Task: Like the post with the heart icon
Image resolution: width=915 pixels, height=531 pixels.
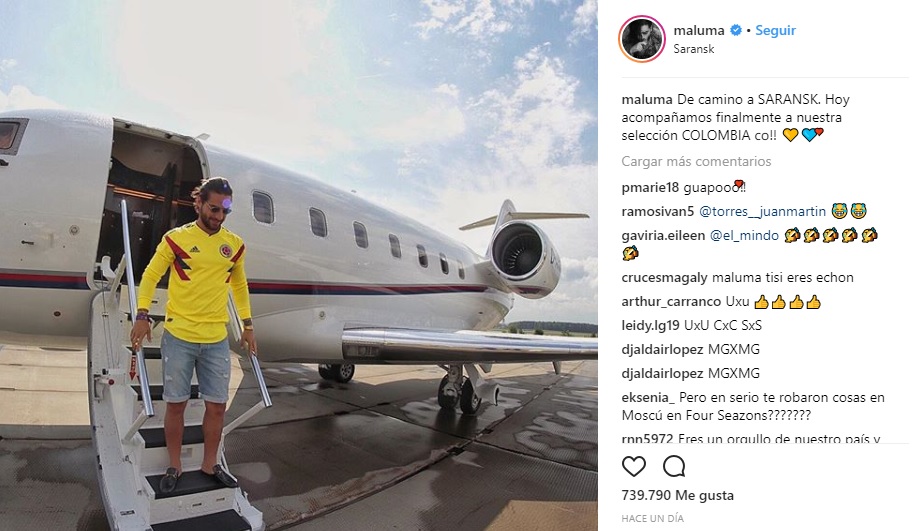Action: pos(634,466)
